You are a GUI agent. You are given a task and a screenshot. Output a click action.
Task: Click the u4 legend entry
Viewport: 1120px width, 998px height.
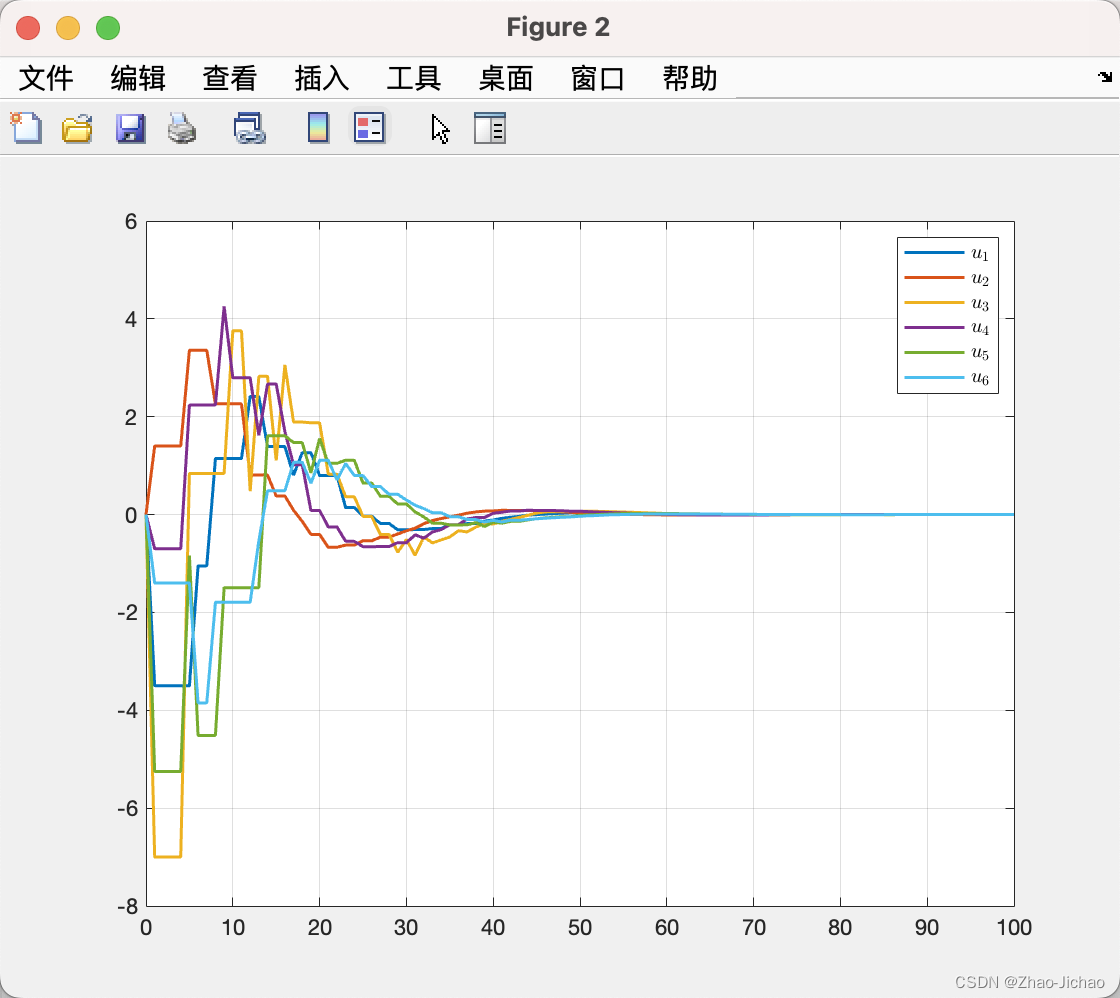click(947, 328)
